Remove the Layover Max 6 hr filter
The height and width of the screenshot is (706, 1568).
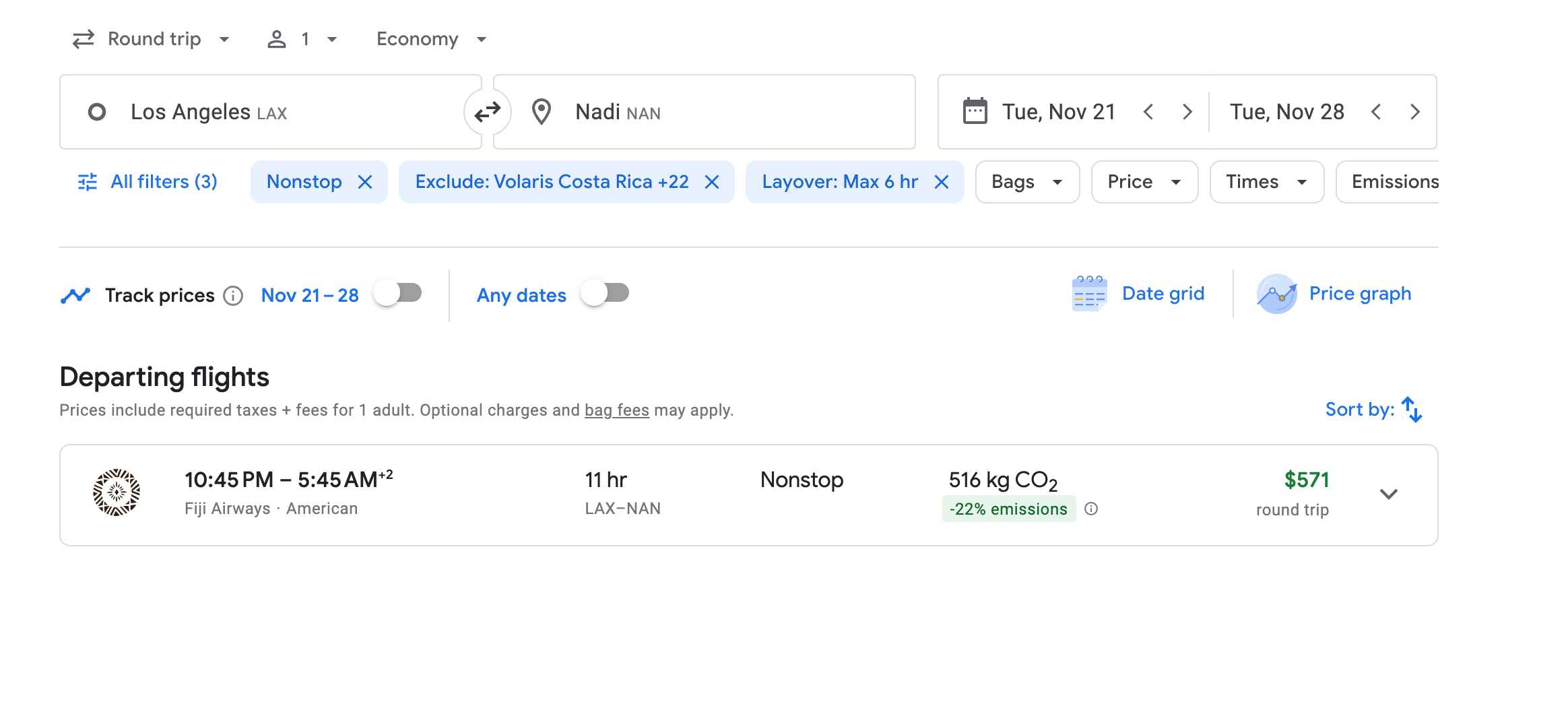pos(942,182)
